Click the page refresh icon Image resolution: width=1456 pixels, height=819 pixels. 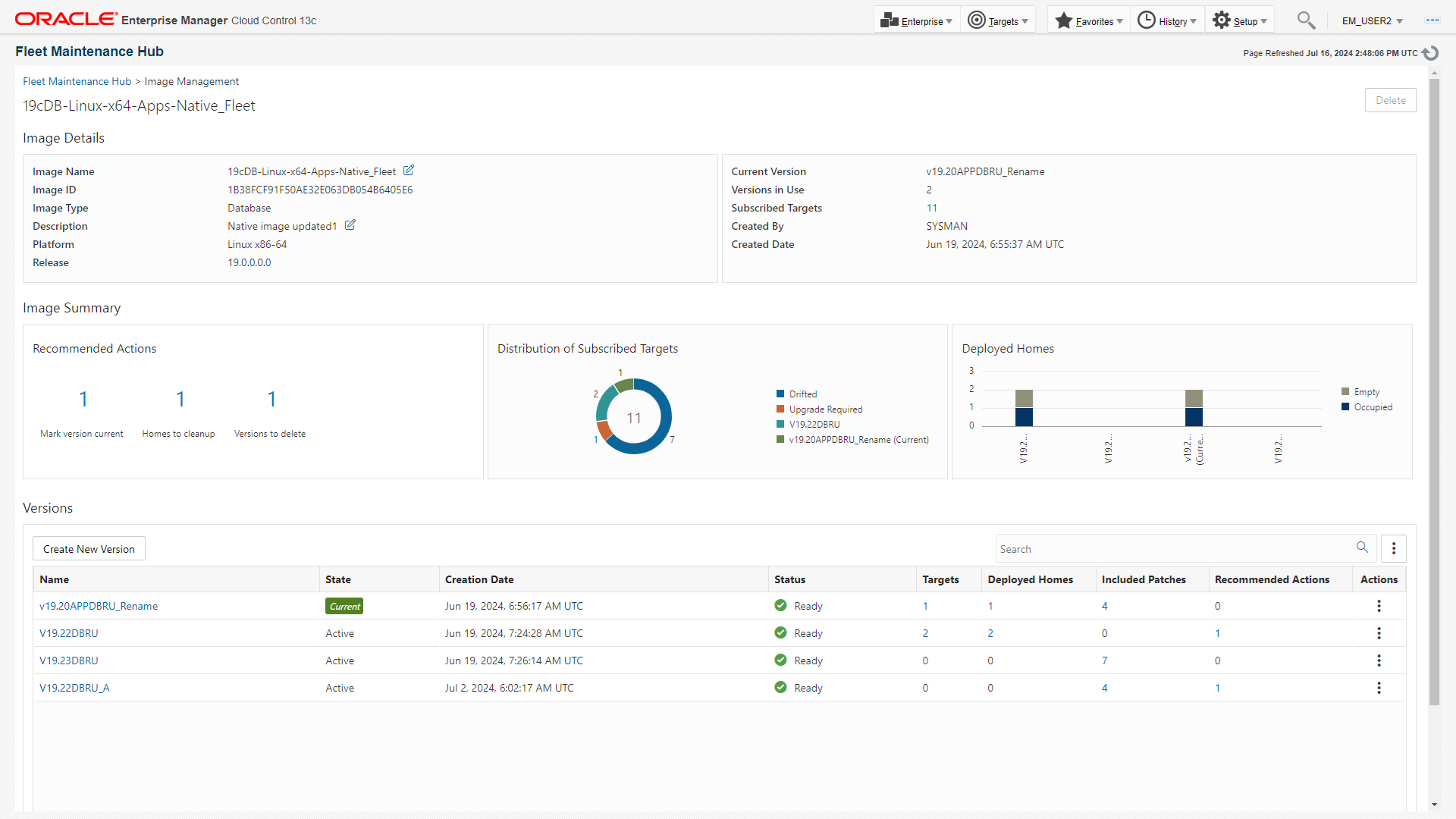coord(1430,53)
